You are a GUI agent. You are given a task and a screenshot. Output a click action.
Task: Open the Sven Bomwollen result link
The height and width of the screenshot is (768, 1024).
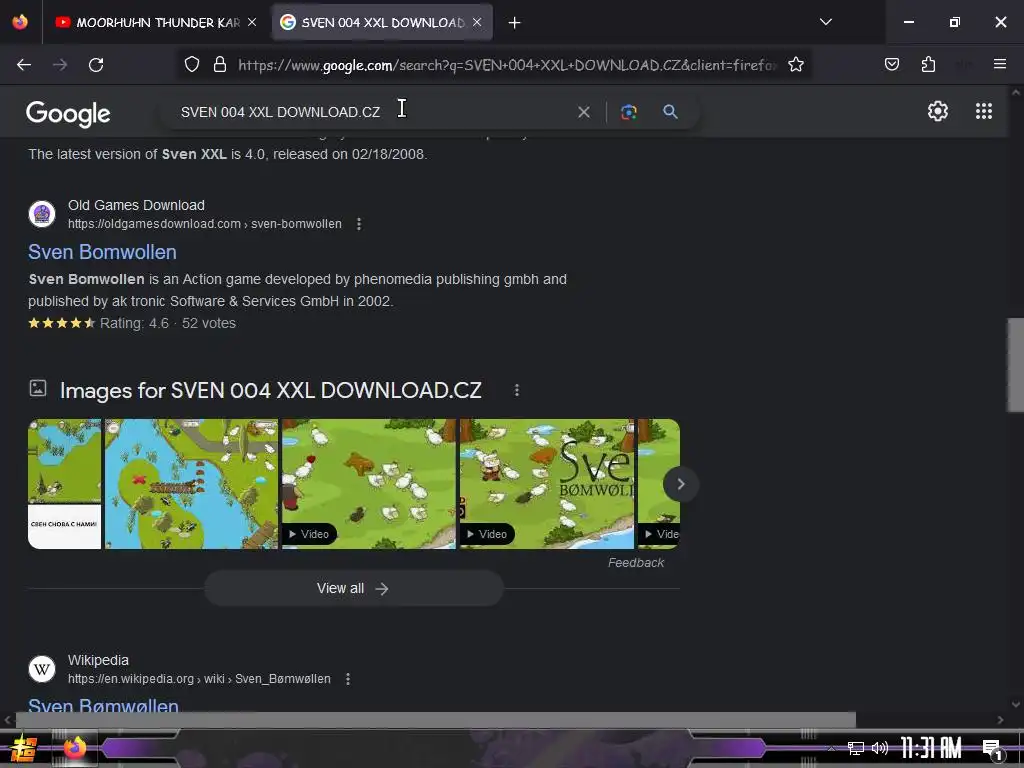coord(103,252)
